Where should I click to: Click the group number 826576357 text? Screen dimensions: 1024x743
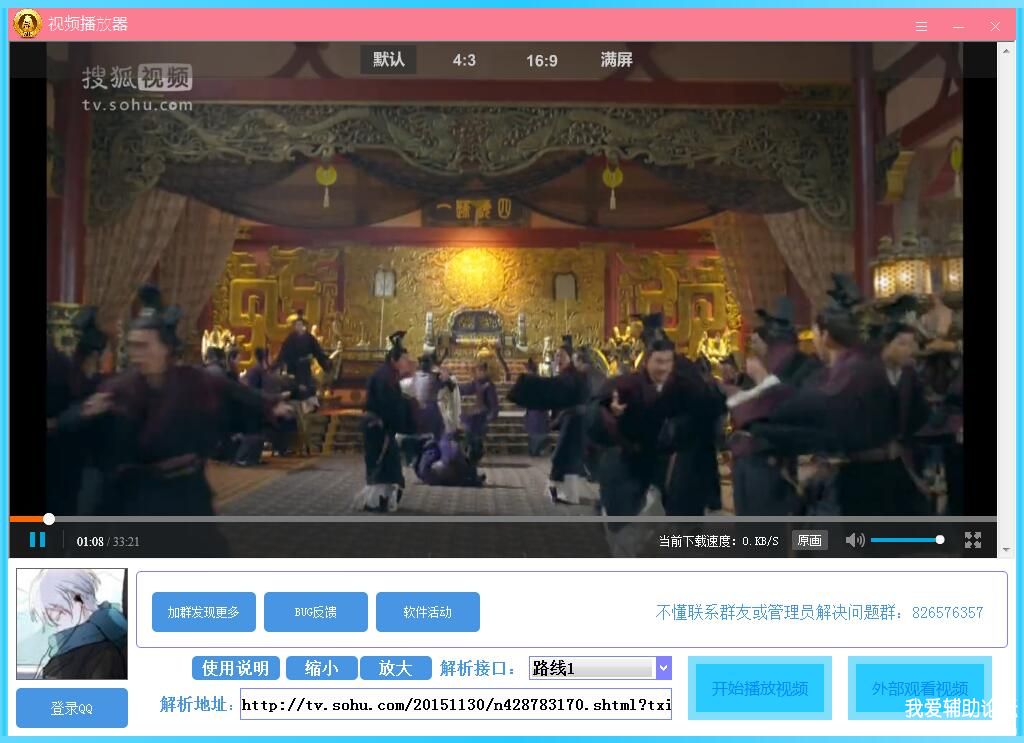[x=948, y=612]
